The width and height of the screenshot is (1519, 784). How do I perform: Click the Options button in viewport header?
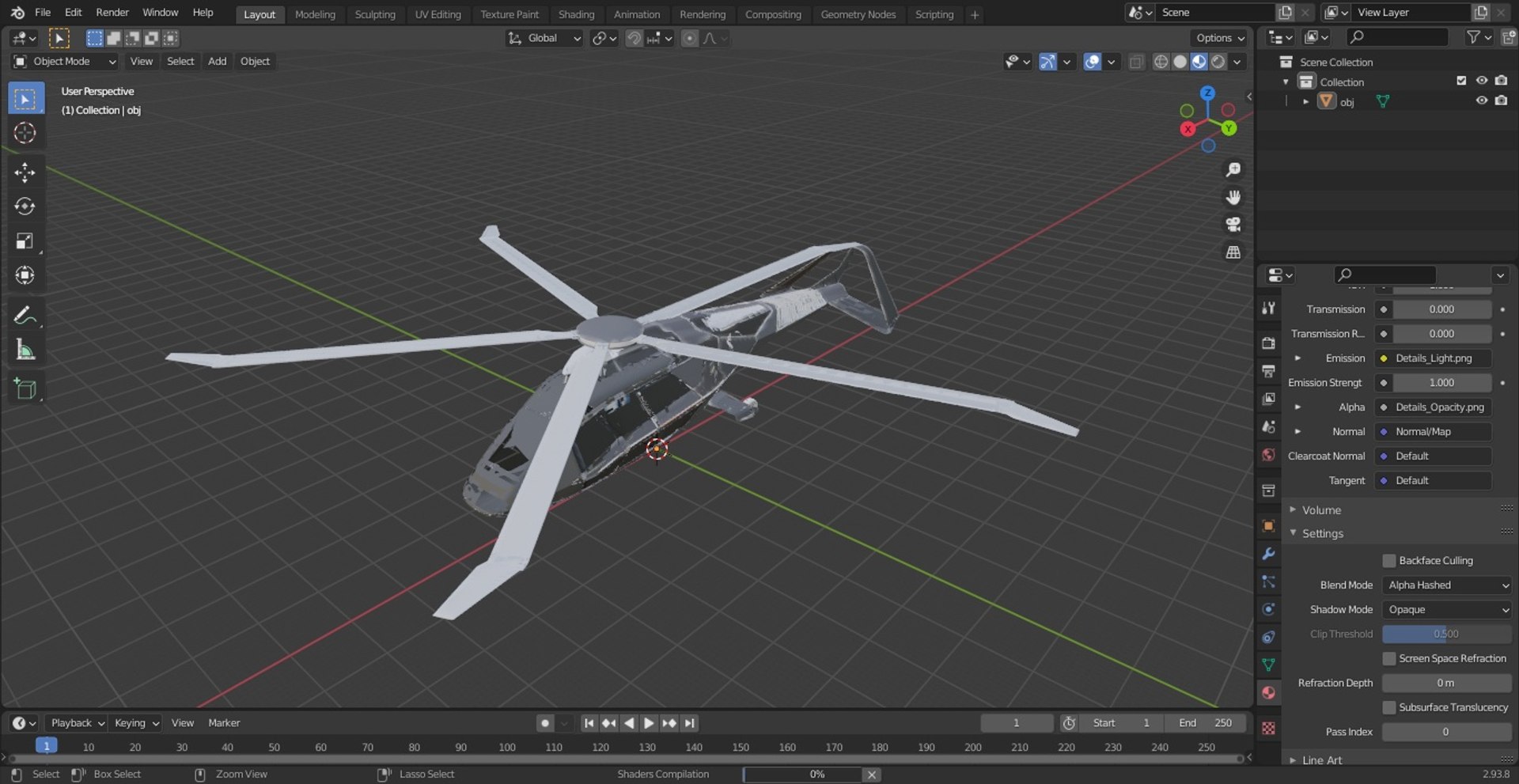coord(1219,38)
